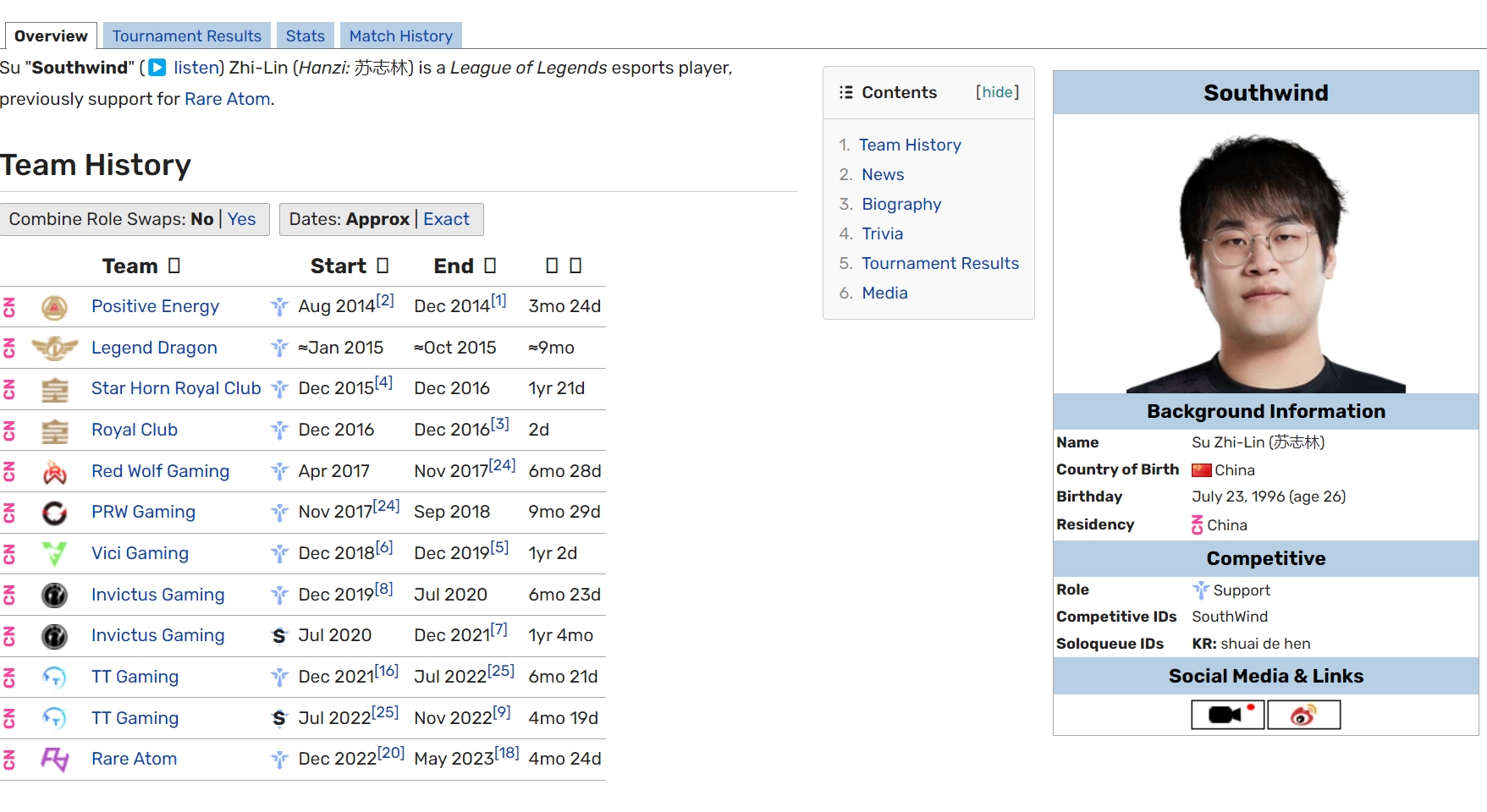Open PRW Gaming team link

pos(143,512)
